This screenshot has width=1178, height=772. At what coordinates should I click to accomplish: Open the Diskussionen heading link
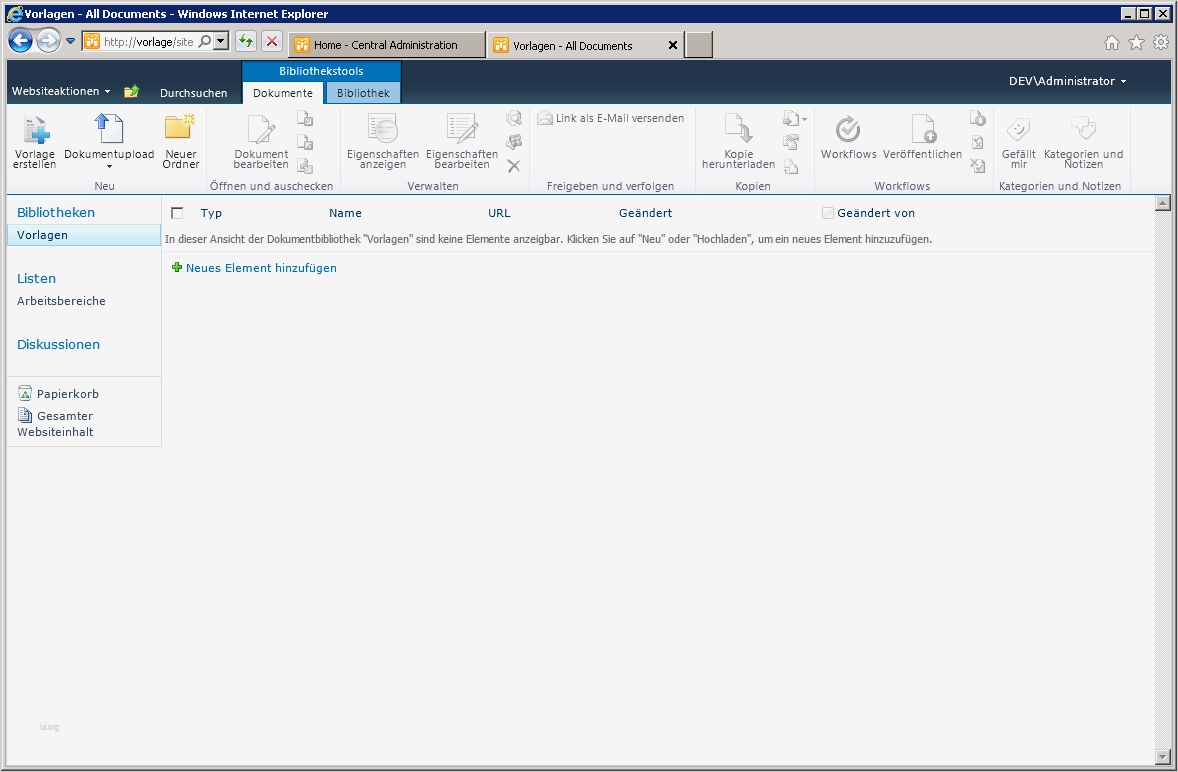coord(58,345)
